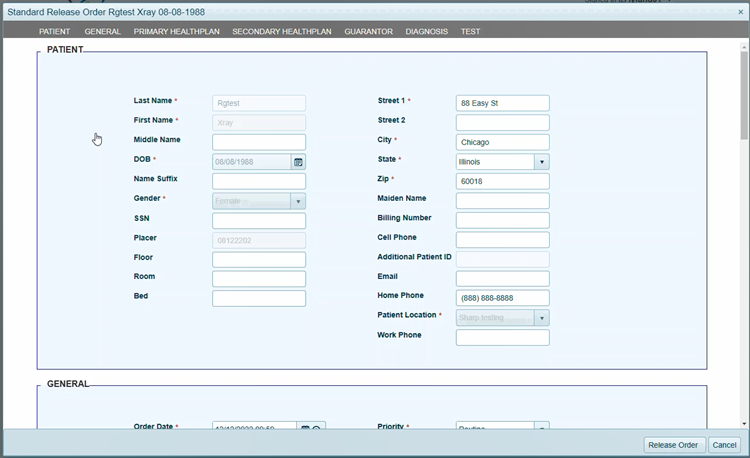750x458 pixels.
Task: Open the Gender dropdown arrow
Action: pos(298,201)
